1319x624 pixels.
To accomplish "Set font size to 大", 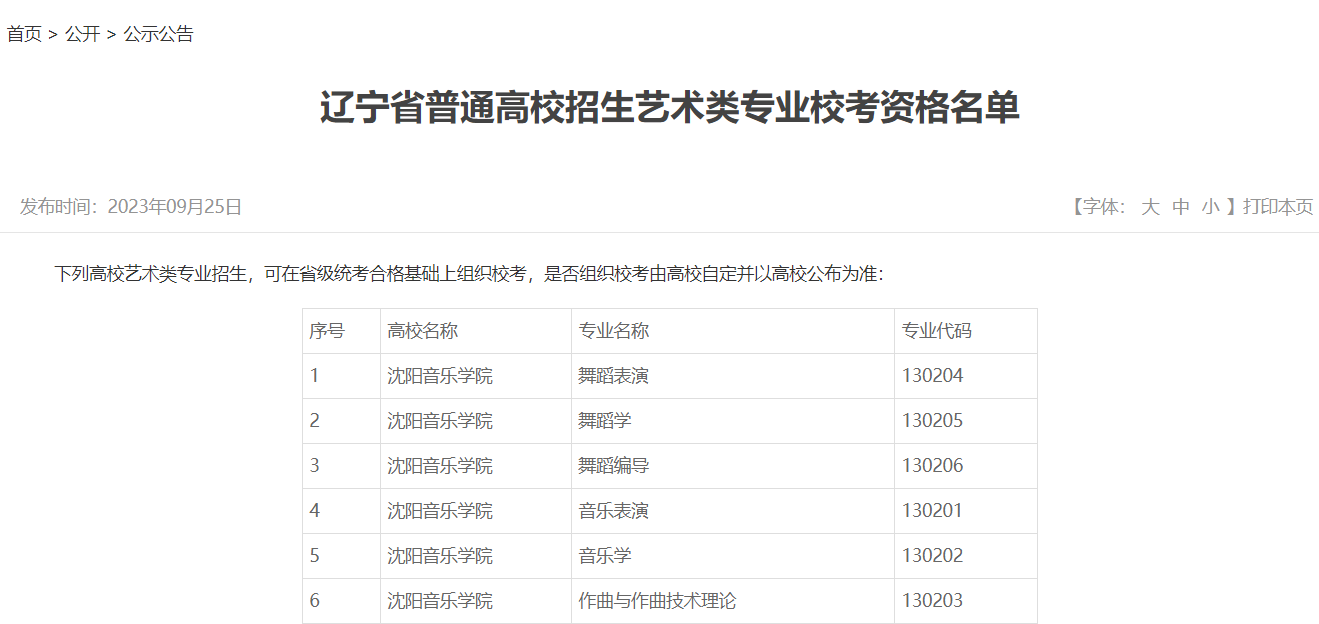I will tap(1149, 207).
